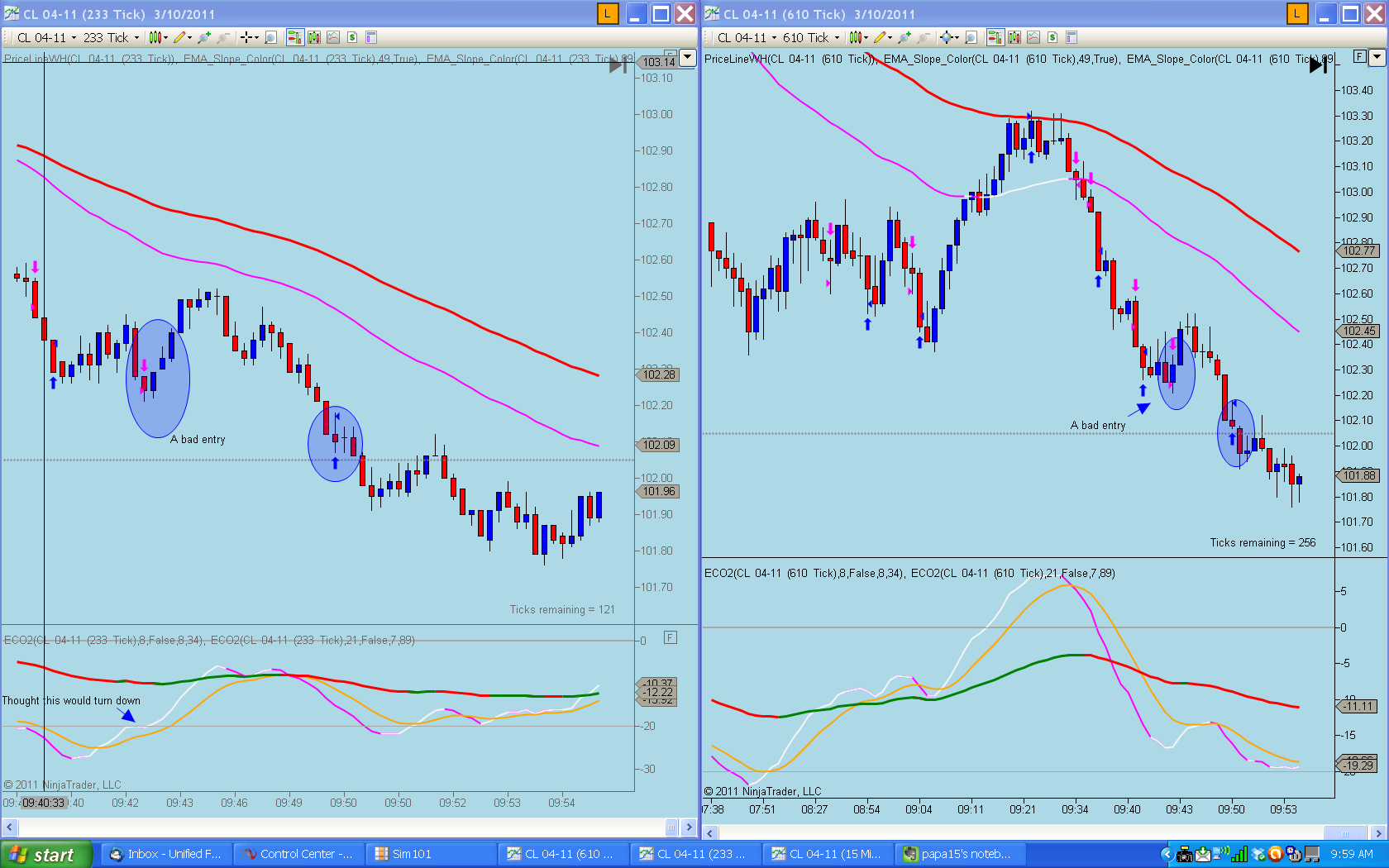This screenshot has width=1389, height=868.
Task: Click -11.11 ECO2 value marker in 610 Tick
Action: point(1358,706)
